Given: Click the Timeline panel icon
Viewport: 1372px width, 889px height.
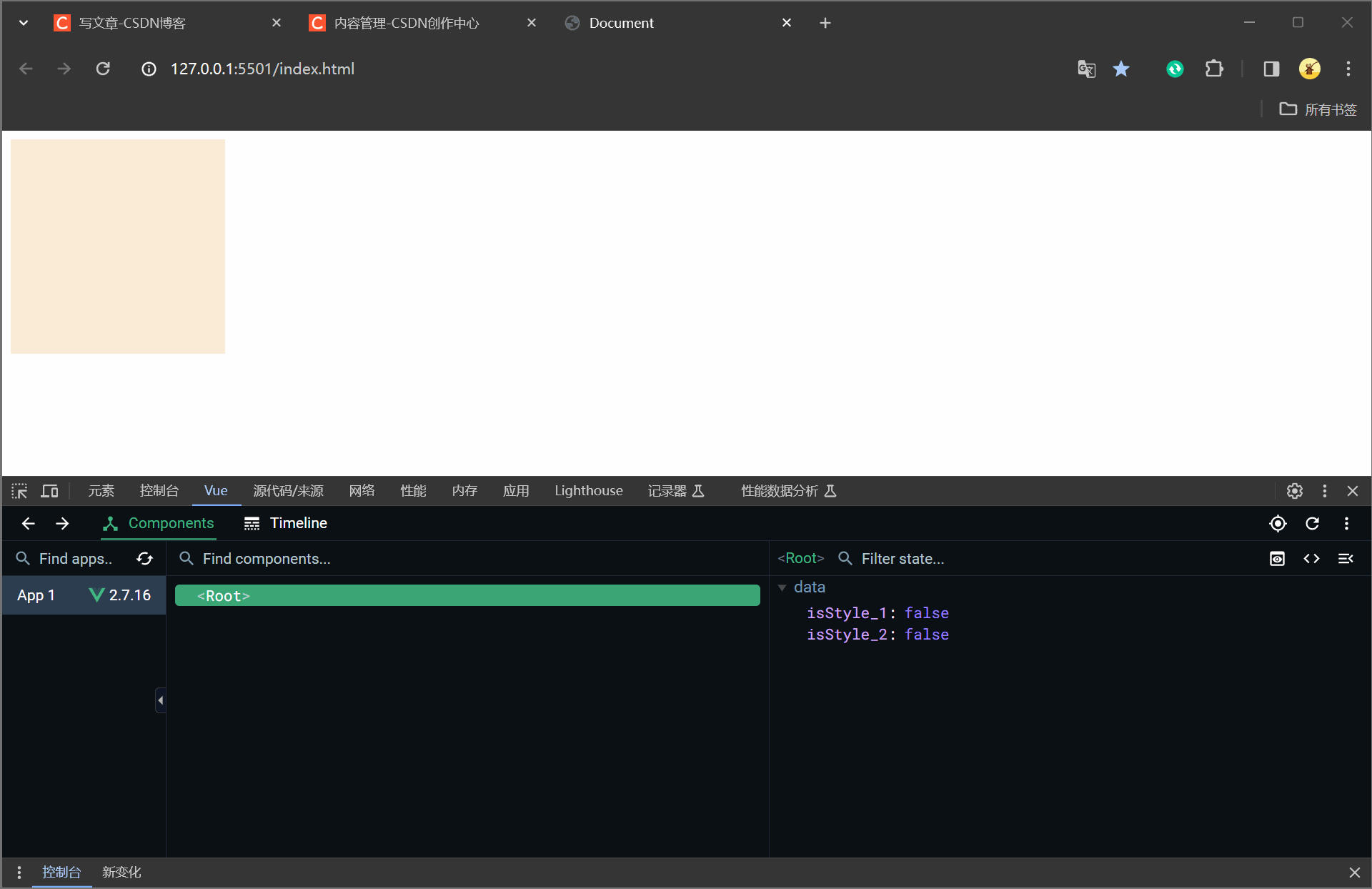Looking at the screenshot, I should pos(252,523).
